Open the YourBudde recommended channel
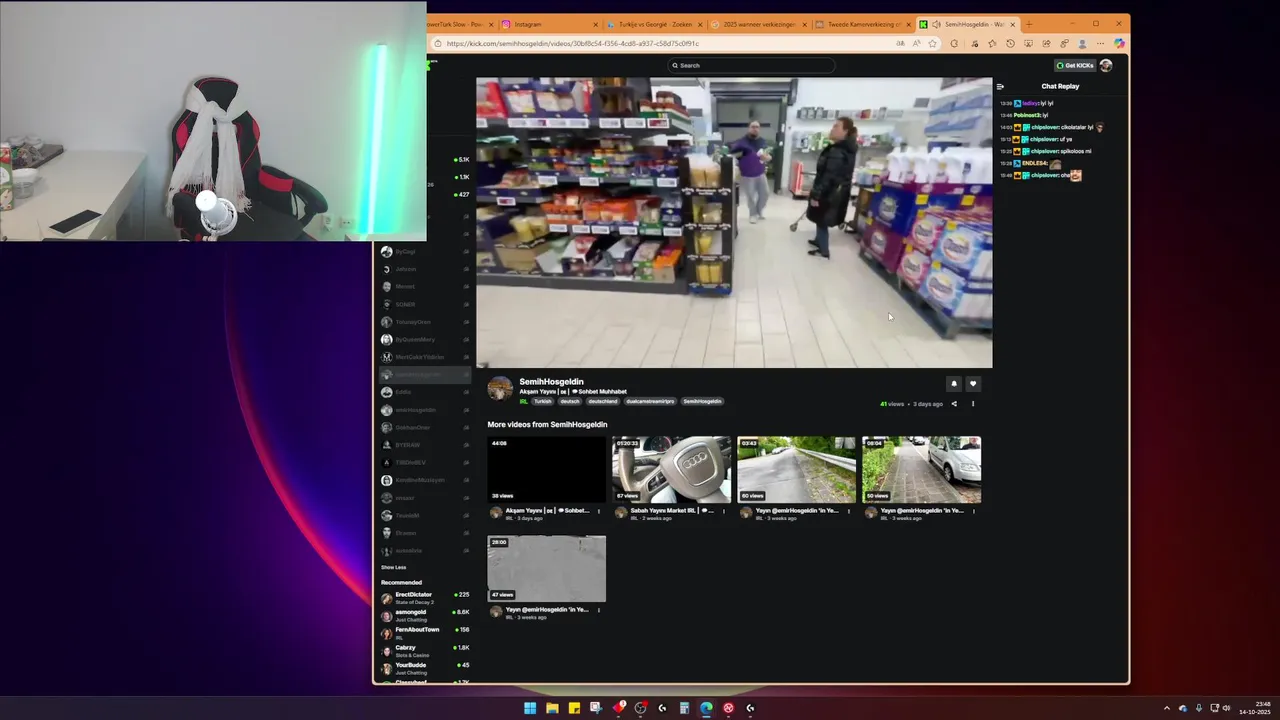This screenshot has height=720, width=1280. click(x=425, y=668)
